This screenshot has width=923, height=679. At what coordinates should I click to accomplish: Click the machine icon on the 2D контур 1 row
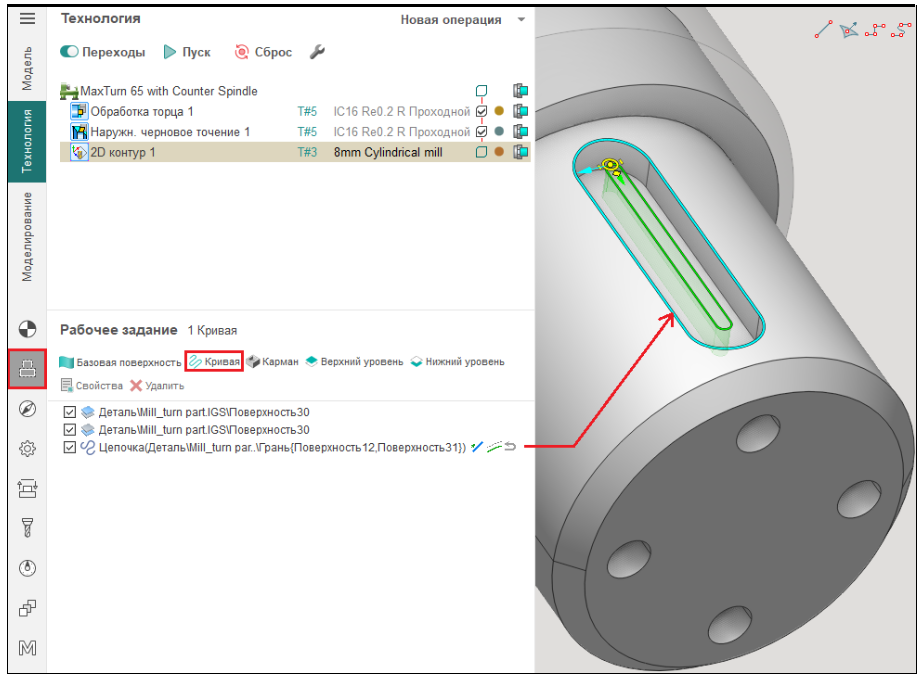pos(520,152)
